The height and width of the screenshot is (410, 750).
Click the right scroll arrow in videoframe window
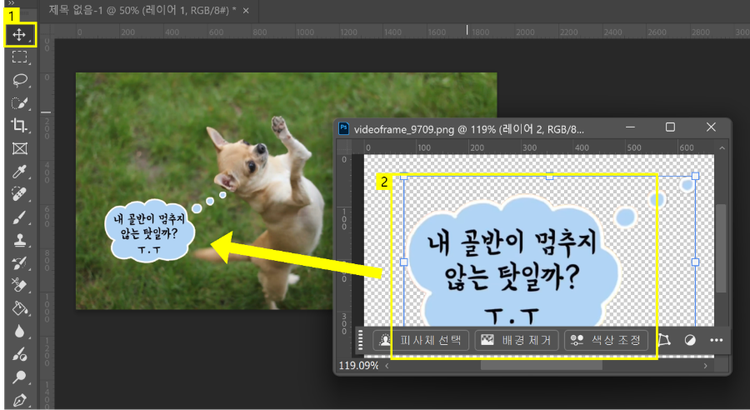(706, 366)
